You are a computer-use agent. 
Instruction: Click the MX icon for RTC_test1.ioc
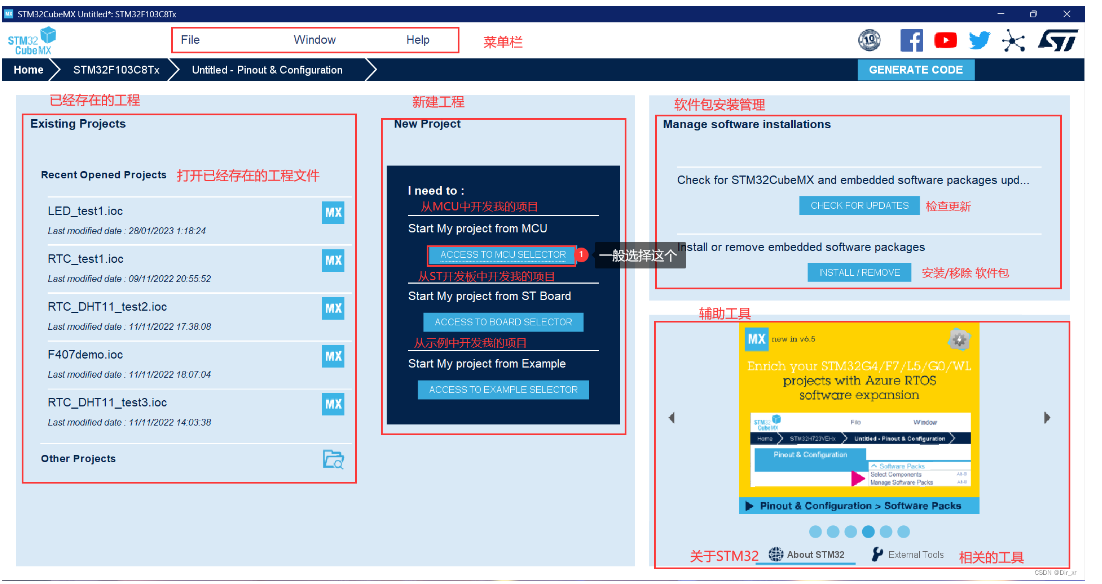click(x=333, y=260)
